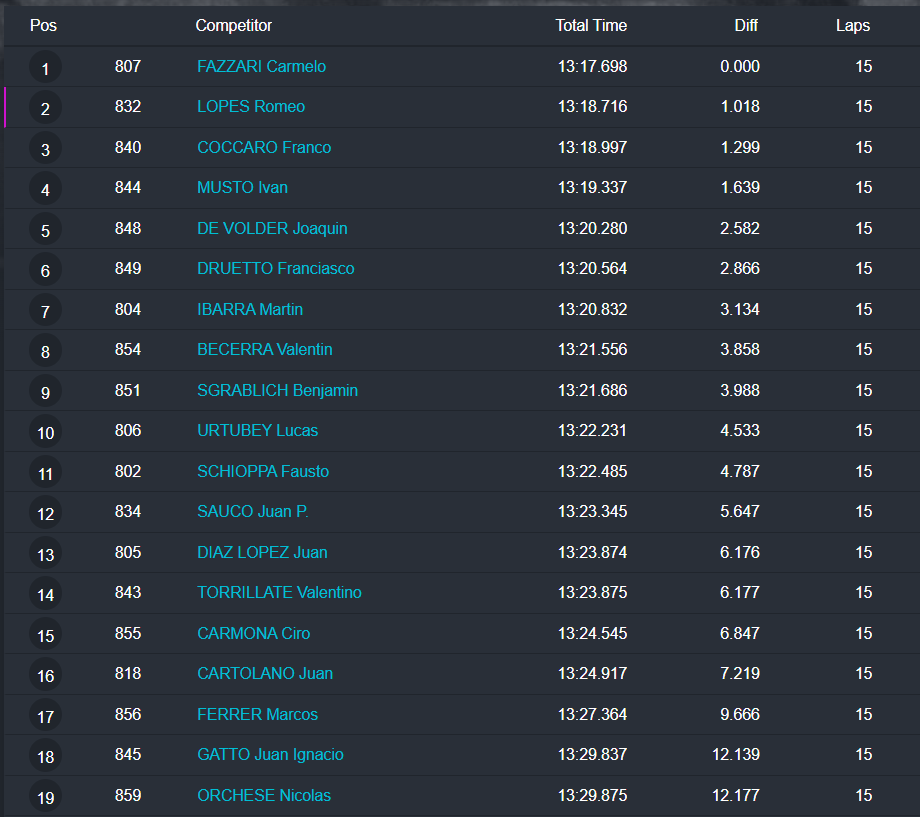The width and height of the screenshot is (920, 817).
Task: Click the position 5 circle badge
Action: (45, 230)
